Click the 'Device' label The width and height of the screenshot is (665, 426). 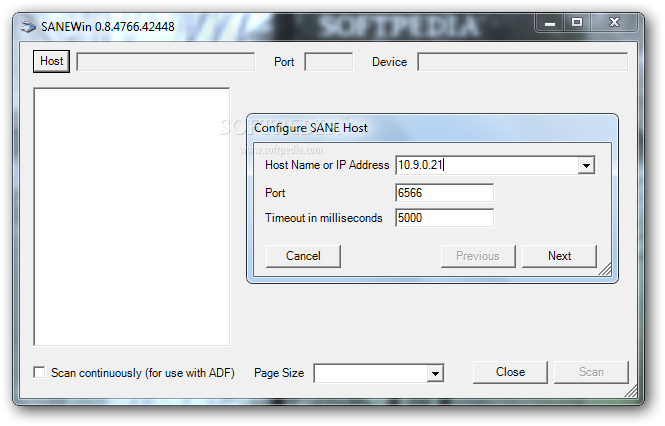tap(389, 62)
